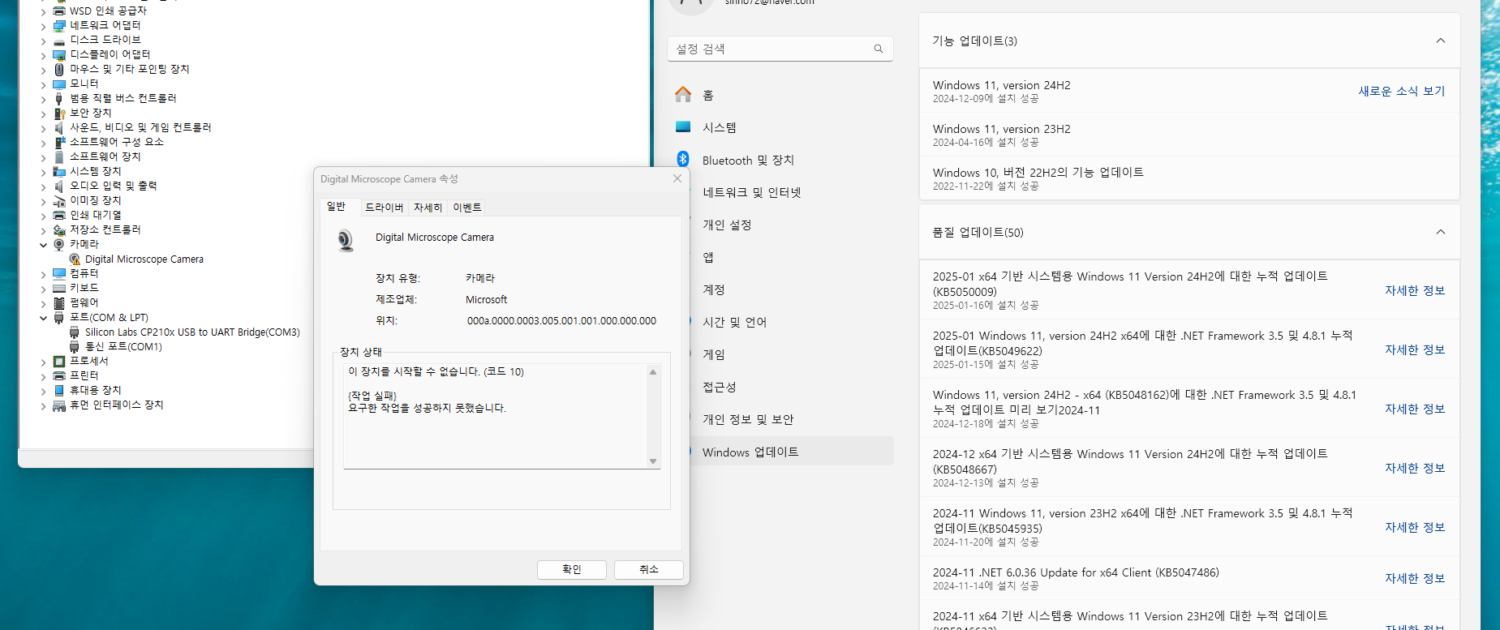The width and height of the screenshot is (1500, 630).
Task: Click the Bluetooth icon in Settings sidebar
Action: click(x=683, y=160)
